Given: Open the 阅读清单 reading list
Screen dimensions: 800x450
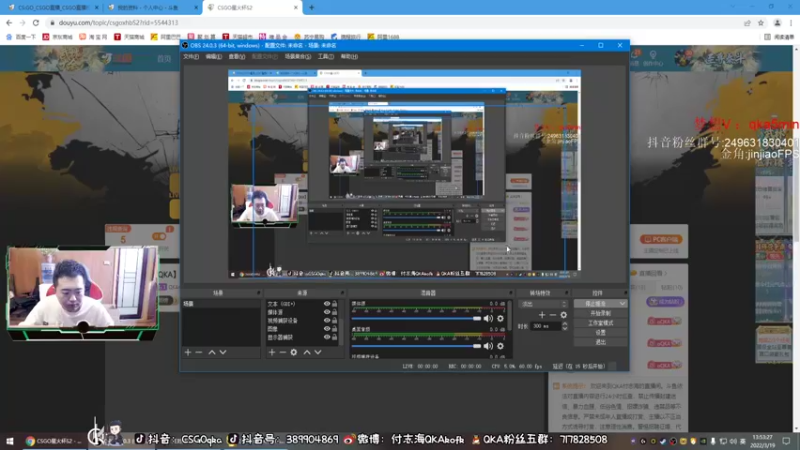Looking at the screenshot, I should (x=779, y=37).
